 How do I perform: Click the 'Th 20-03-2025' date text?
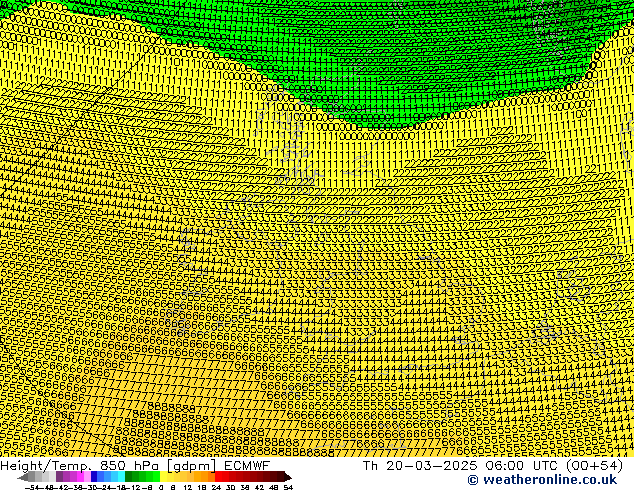pos(420,466)
